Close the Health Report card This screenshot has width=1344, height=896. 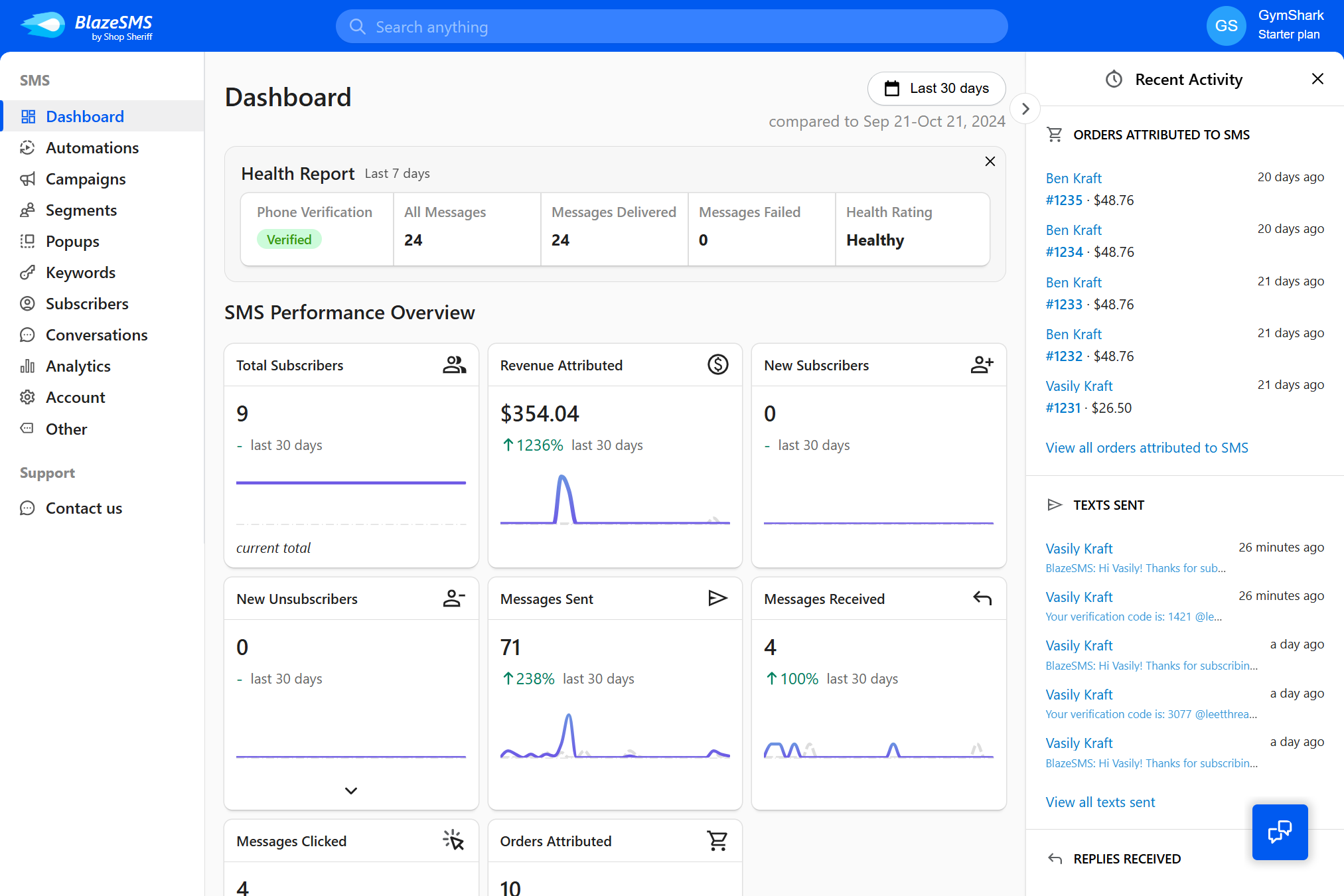(990, 161)
